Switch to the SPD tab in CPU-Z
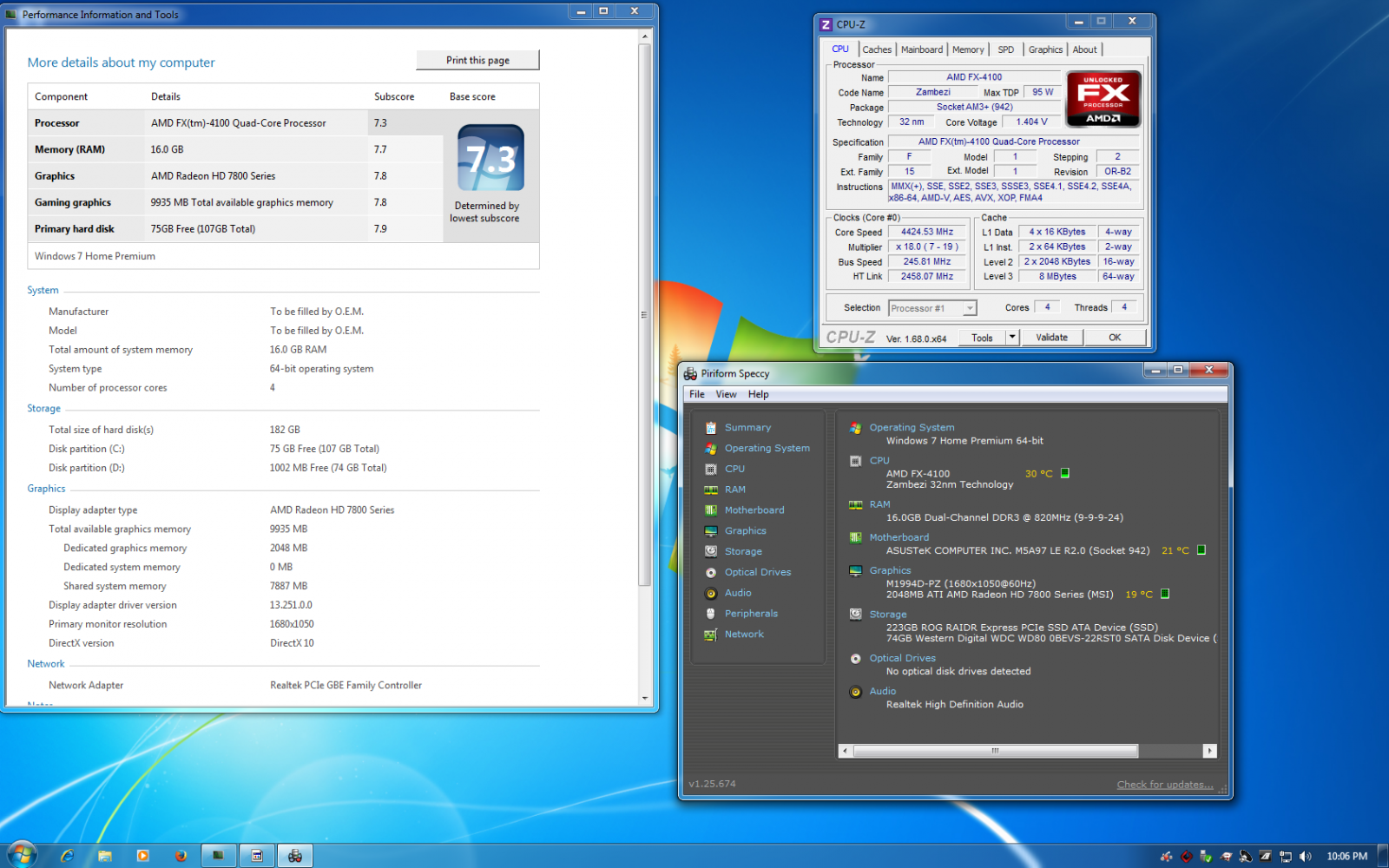The width and height of the screenshot is (1389, 868). (1005, 49)
